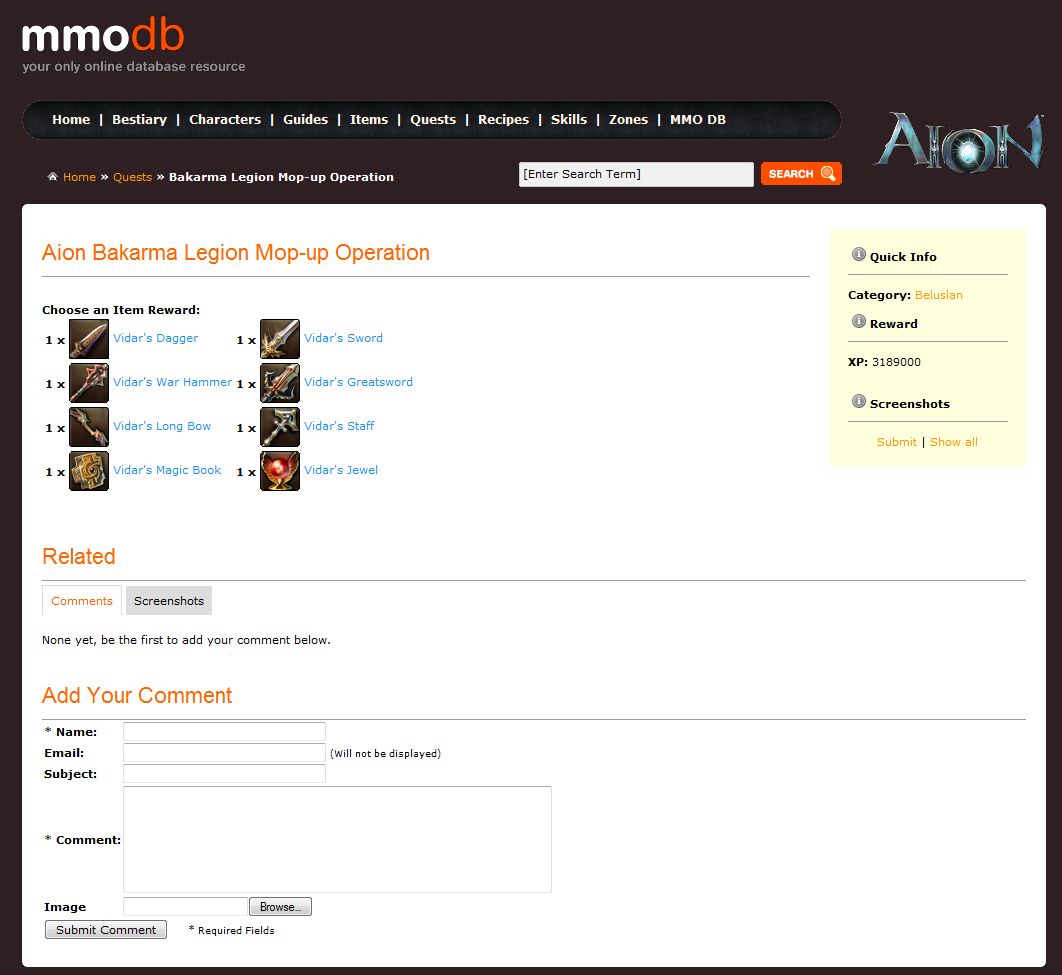Open the Skills menu item

pos(569,120)
